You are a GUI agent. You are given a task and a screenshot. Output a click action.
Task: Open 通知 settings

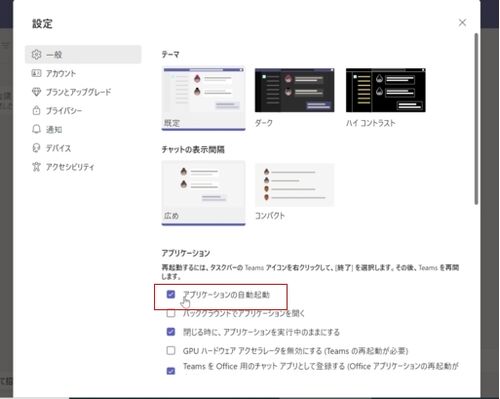point(83,129)
